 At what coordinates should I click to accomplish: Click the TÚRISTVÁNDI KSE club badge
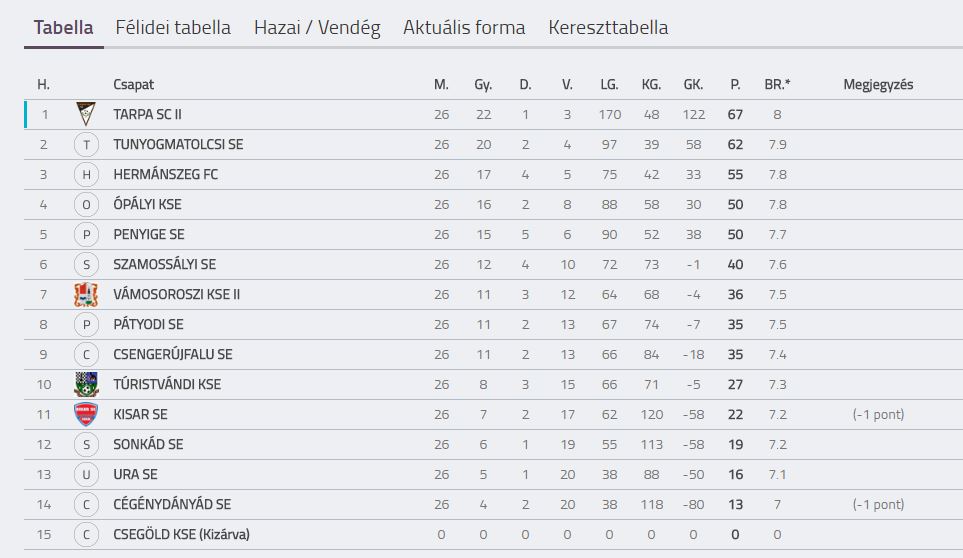coord(86,384)
